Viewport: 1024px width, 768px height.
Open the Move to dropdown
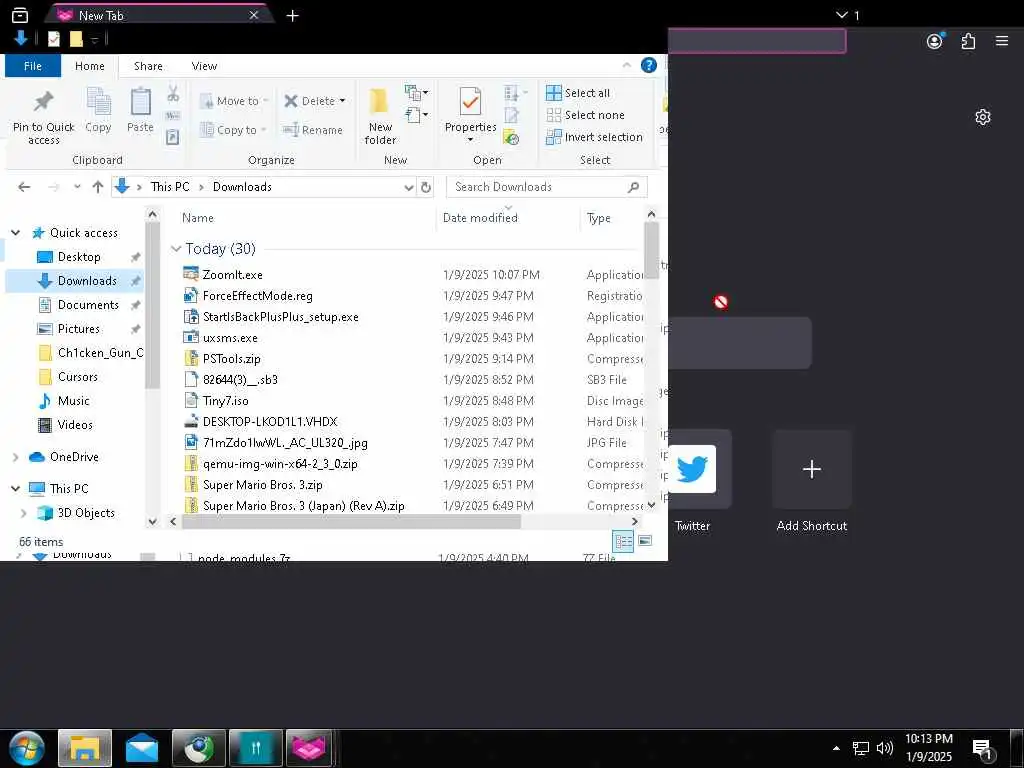click(x=264, y=101)
